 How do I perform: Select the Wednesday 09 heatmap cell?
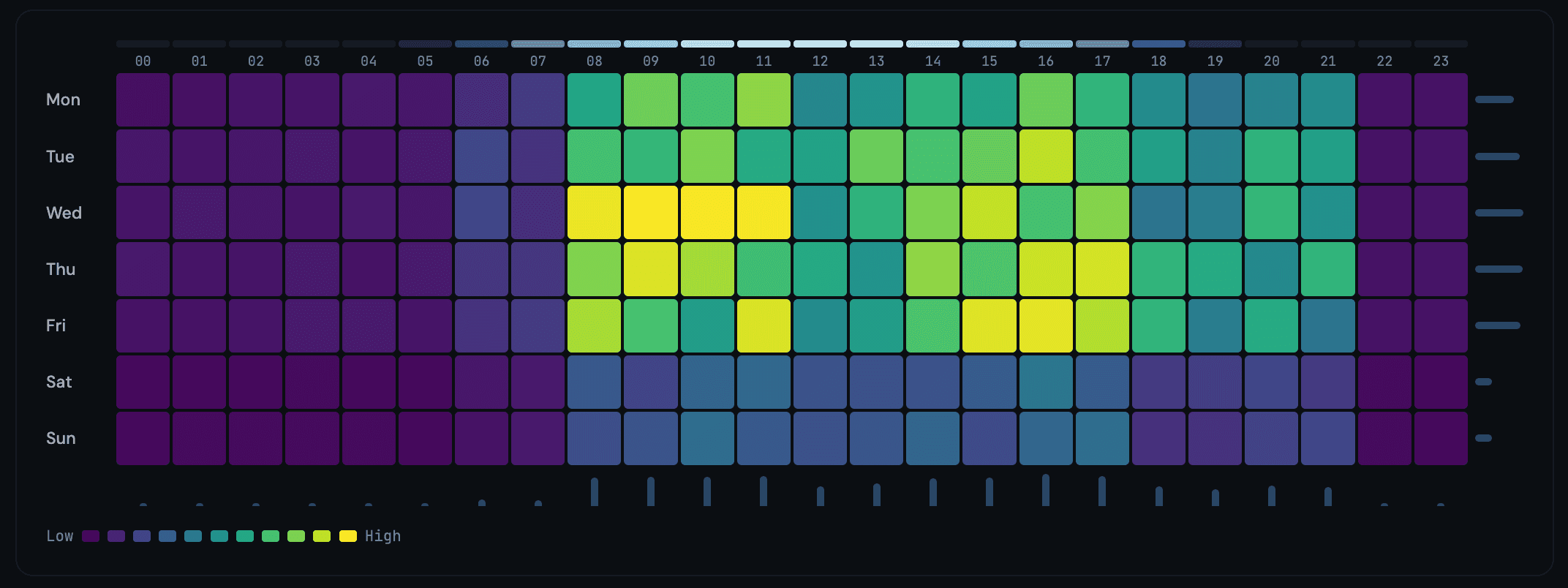click(x=651, y=213)
